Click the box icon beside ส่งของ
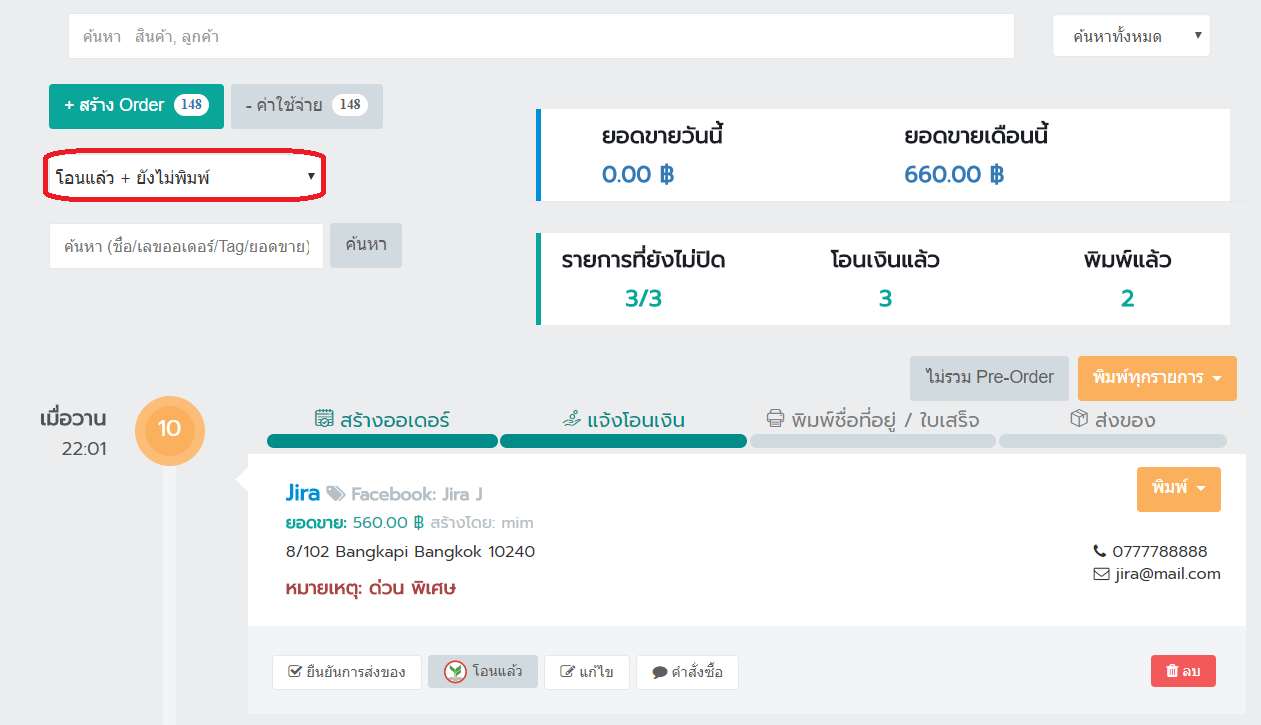Image resolution: width=1261 pixels, height=725 pixels. click(x=1079, y=419)
